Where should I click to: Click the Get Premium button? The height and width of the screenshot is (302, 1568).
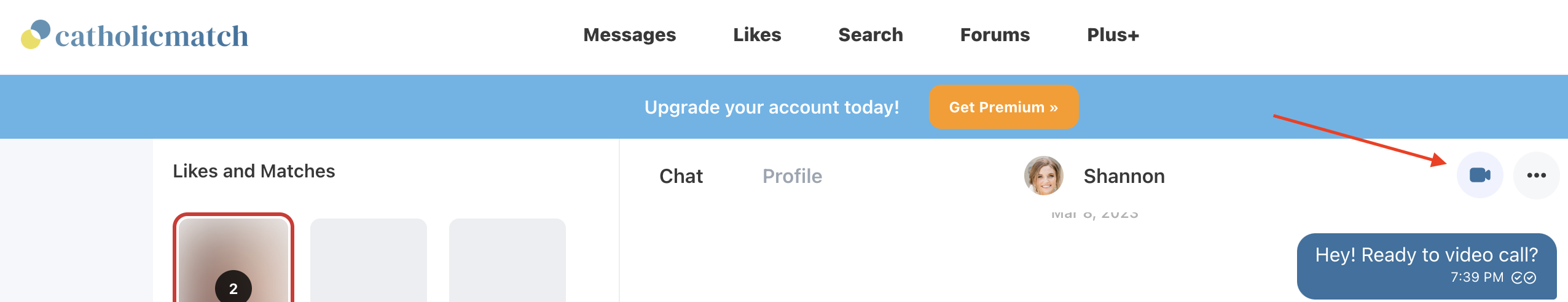(x=1003, y=107)
